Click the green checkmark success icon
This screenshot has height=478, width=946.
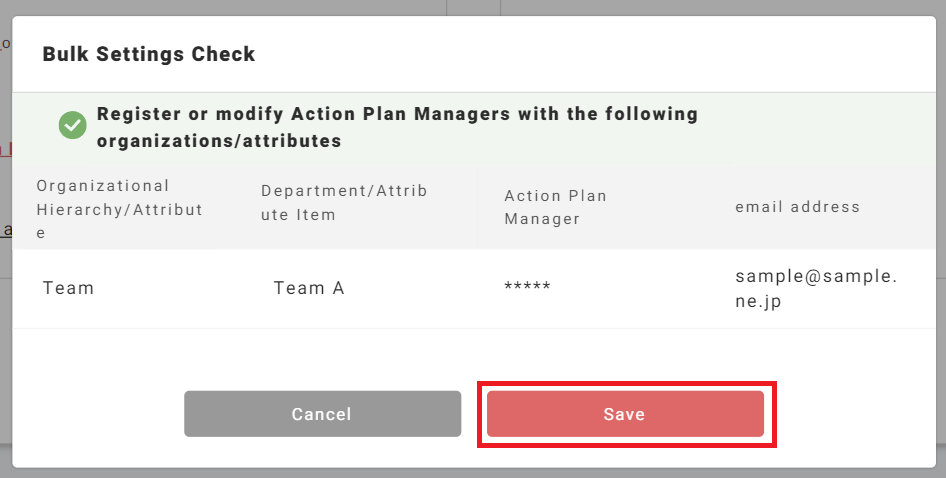click(72, 126)
